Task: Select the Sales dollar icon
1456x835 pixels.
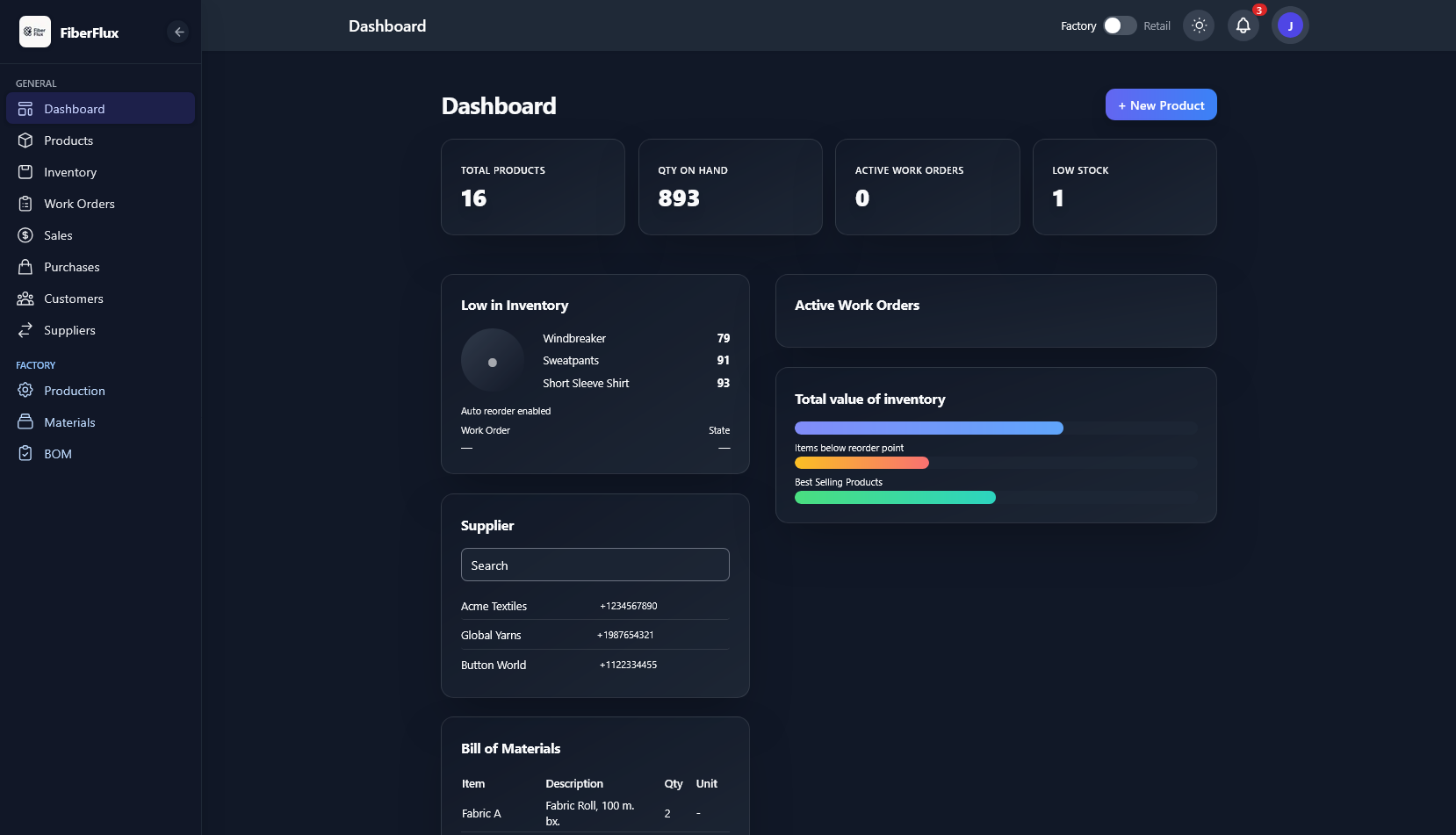Action: pyautogui.click(x=25, y=235)
